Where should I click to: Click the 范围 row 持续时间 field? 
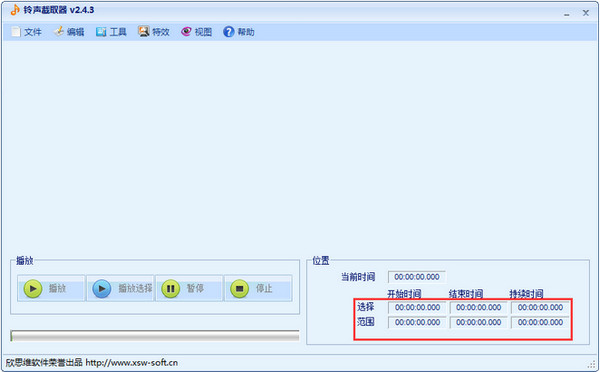(x=540, y=322)
